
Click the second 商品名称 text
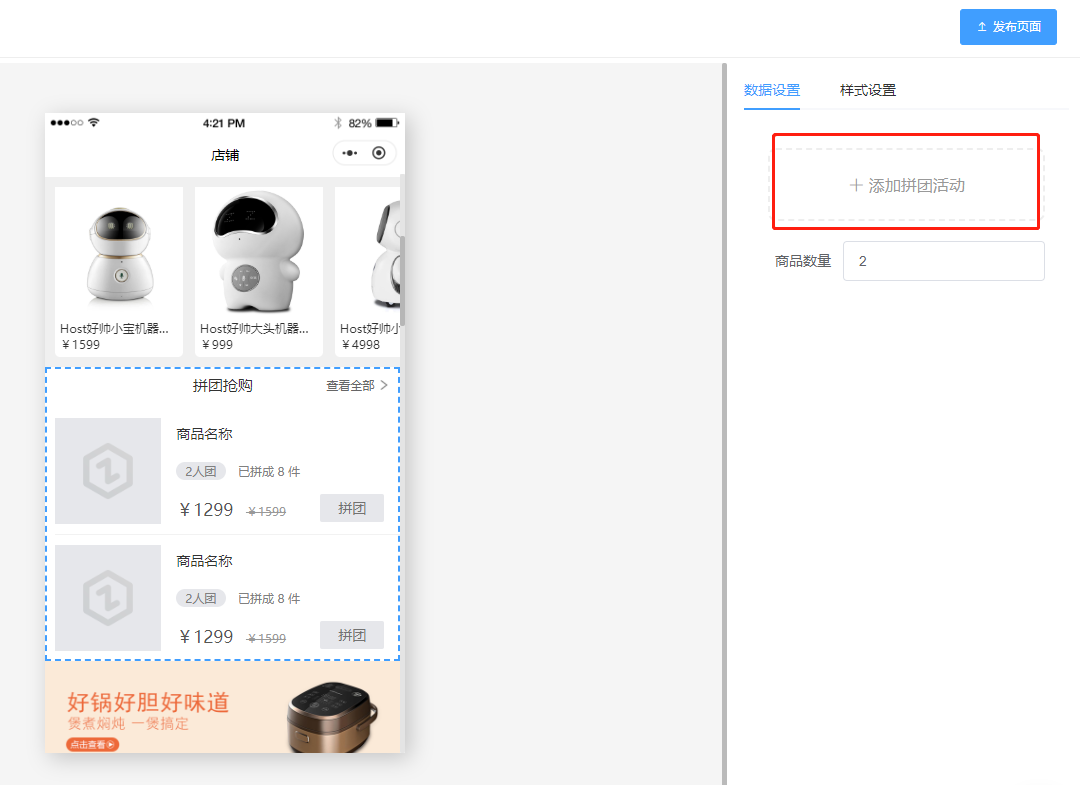tap(205, 561)
